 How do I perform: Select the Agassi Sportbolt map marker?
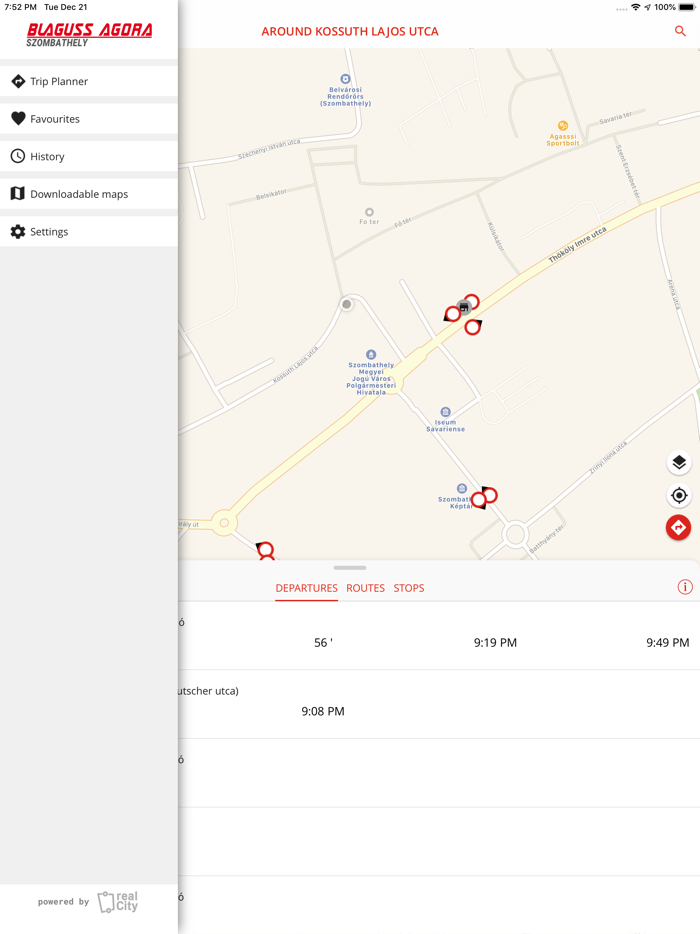(562, 126)
